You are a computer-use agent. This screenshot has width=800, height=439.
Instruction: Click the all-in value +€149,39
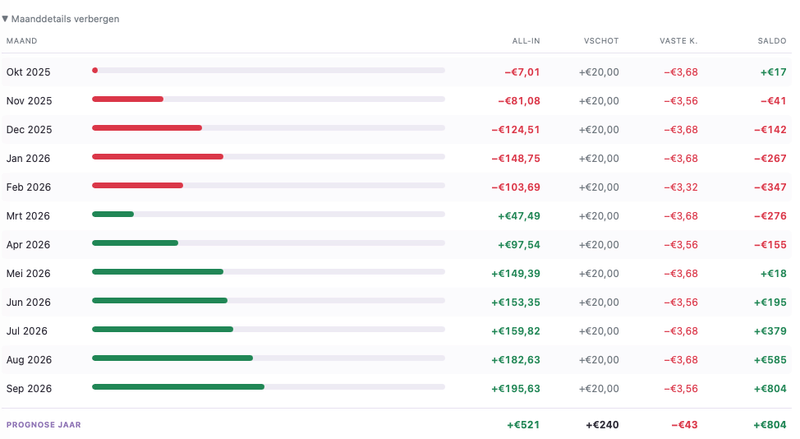[516, 274]
